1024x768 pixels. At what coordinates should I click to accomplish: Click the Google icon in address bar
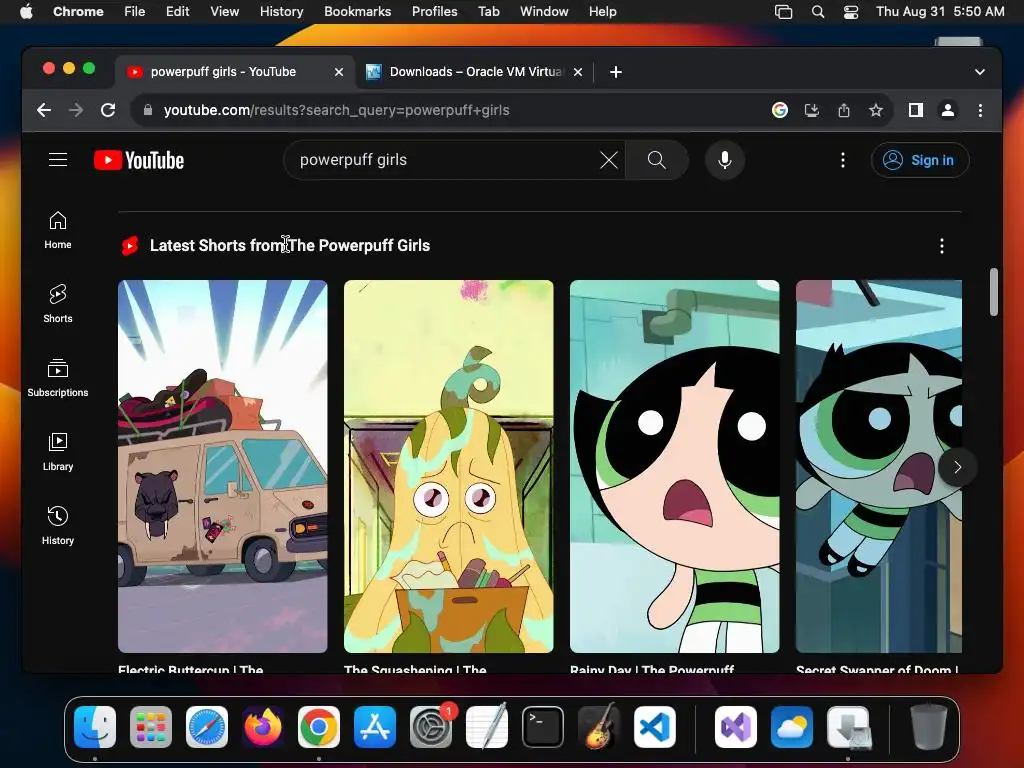click(x=780, y=110)
